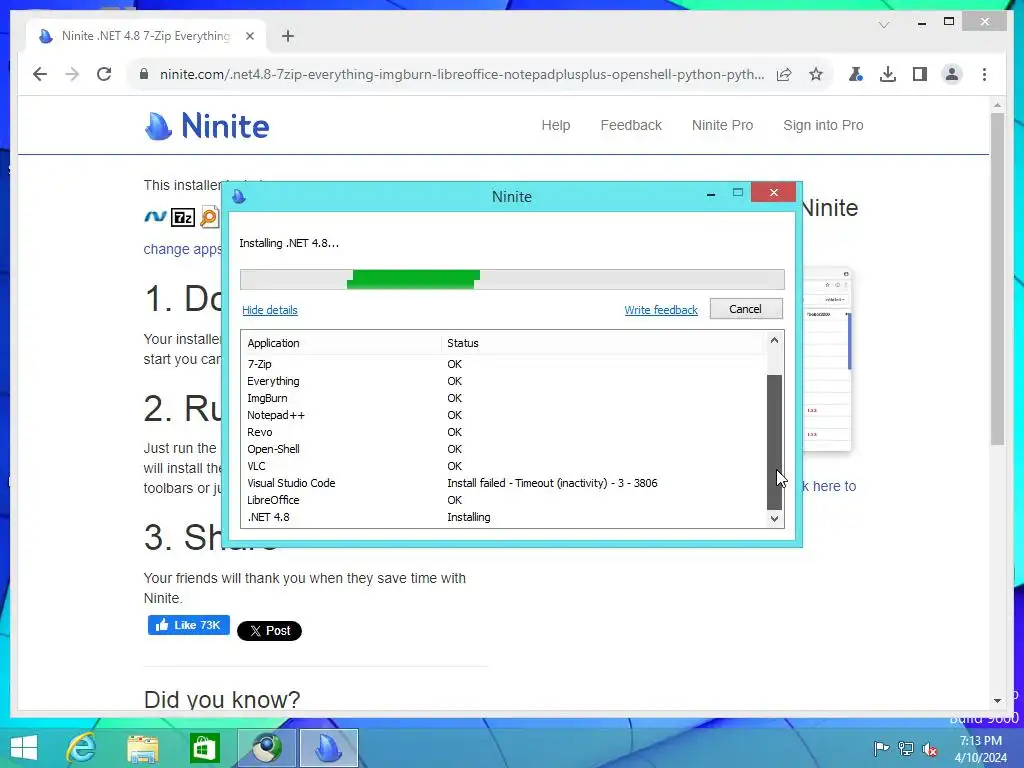Click the webpage vertical scrollbar thumb
Image resolution: width=1024 pixels, height=768 pixels.
997,280
